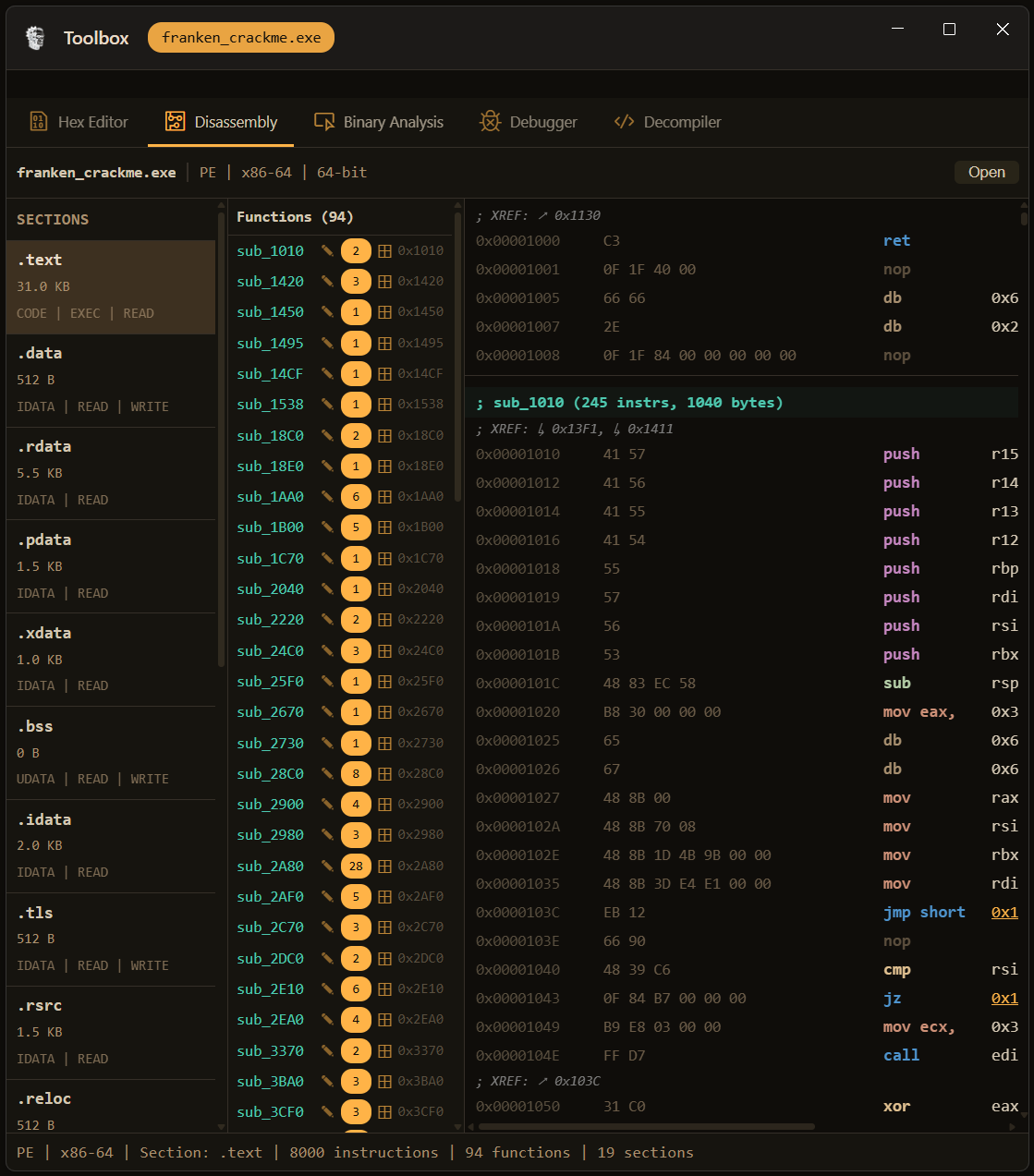Image resolution: width=1034 pixels, height=1176 pixels.
Task: Select the .rsrc section
Action: pyautogui.click(x=111, y=1033)
